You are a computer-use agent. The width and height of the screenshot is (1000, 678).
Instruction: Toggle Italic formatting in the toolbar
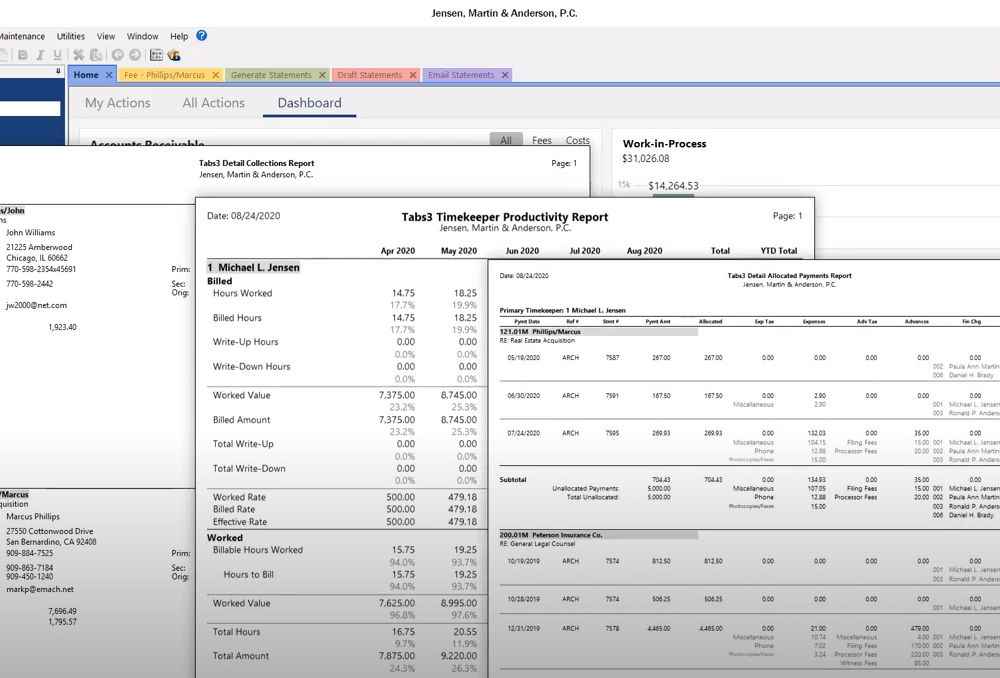(x=40, y=55)
